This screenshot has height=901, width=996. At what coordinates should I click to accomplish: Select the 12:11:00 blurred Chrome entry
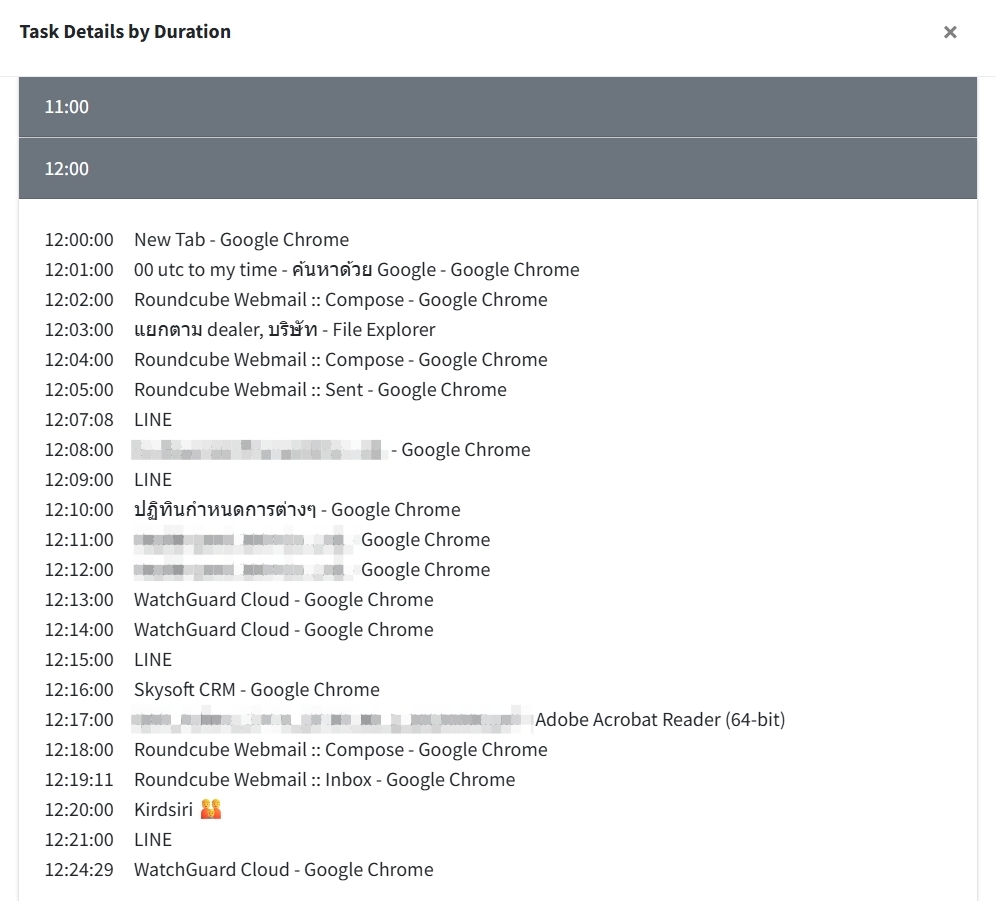(x=267, y=539)
